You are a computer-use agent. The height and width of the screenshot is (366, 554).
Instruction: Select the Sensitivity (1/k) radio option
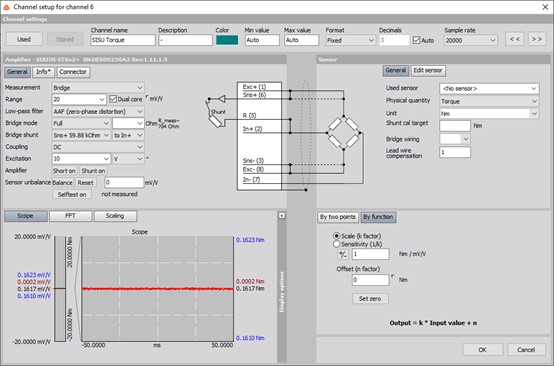[x=336, y=244]
